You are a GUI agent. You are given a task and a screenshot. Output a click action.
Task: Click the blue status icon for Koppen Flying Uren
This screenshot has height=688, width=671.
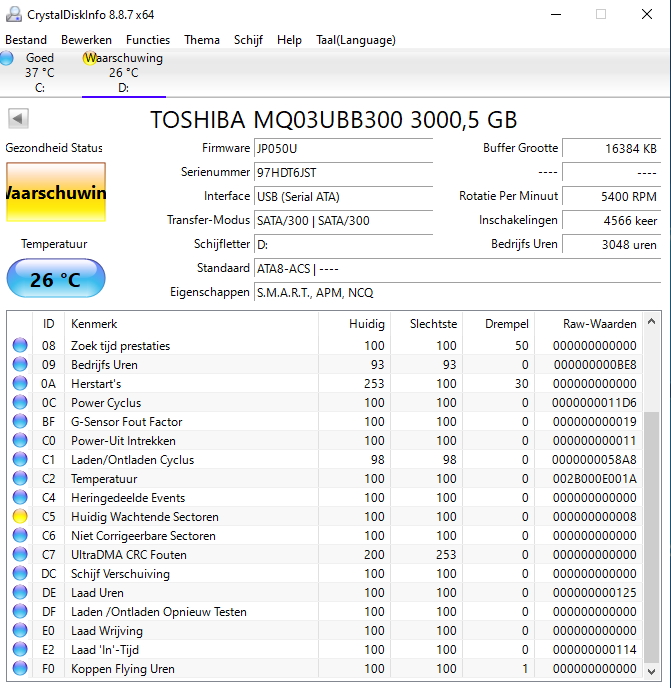20,669
